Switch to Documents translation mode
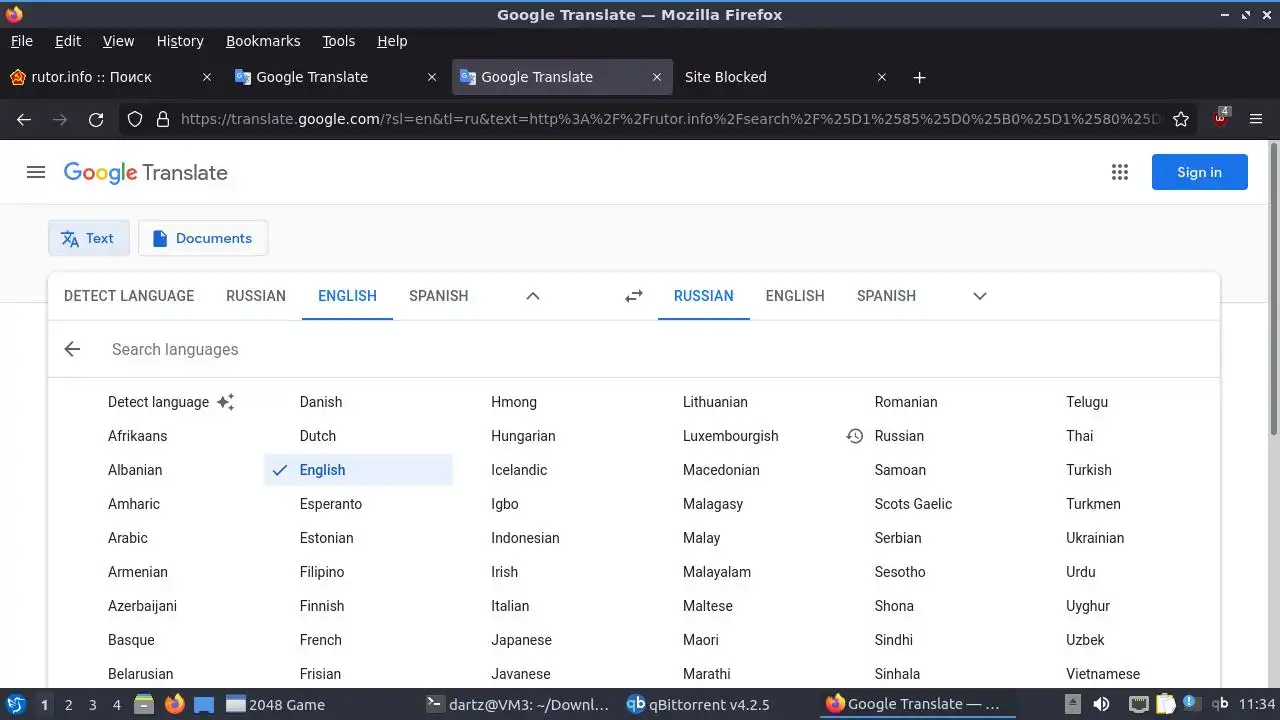 pyautogui.click(x=203, y=238)
